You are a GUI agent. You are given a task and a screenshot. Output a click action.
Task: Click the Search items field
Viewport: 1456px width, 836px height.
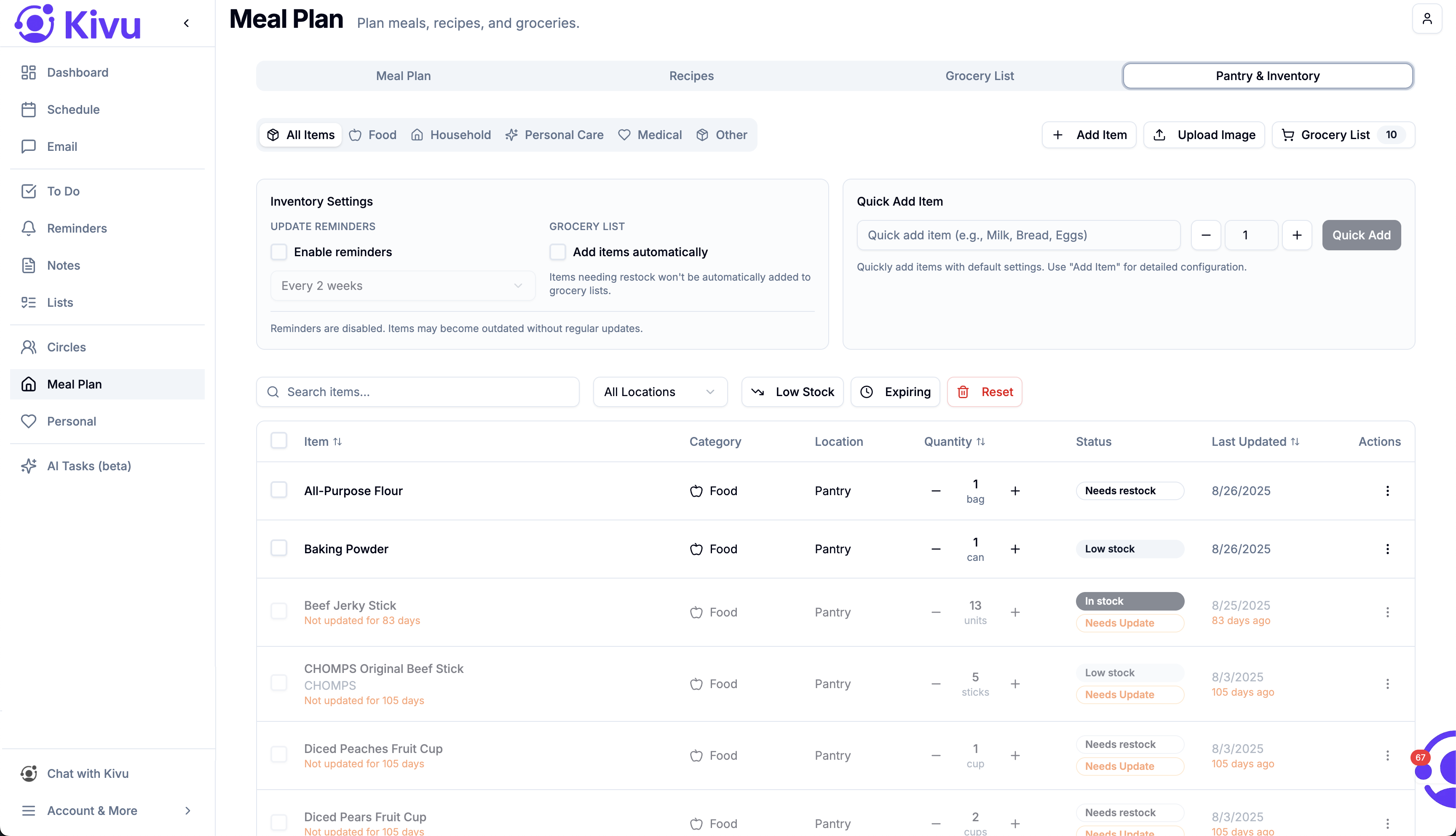418,391
